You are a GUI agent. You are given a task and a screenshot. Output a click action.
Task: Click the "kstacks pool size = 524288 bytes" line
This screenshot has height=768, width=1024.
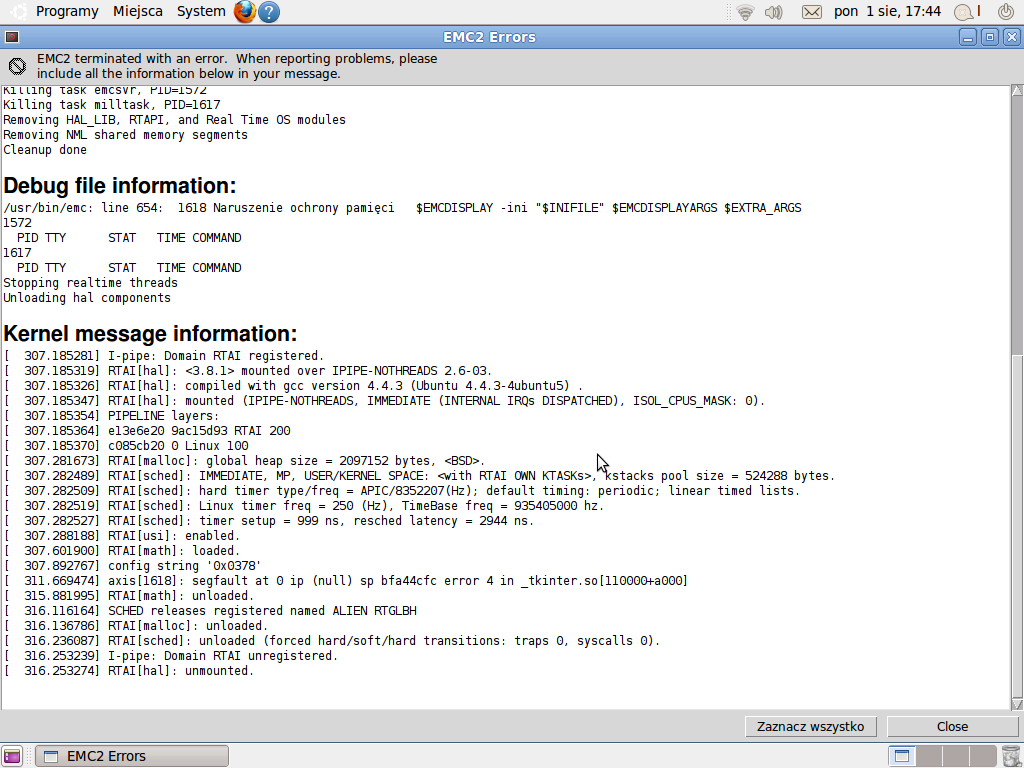pos(419,476)
